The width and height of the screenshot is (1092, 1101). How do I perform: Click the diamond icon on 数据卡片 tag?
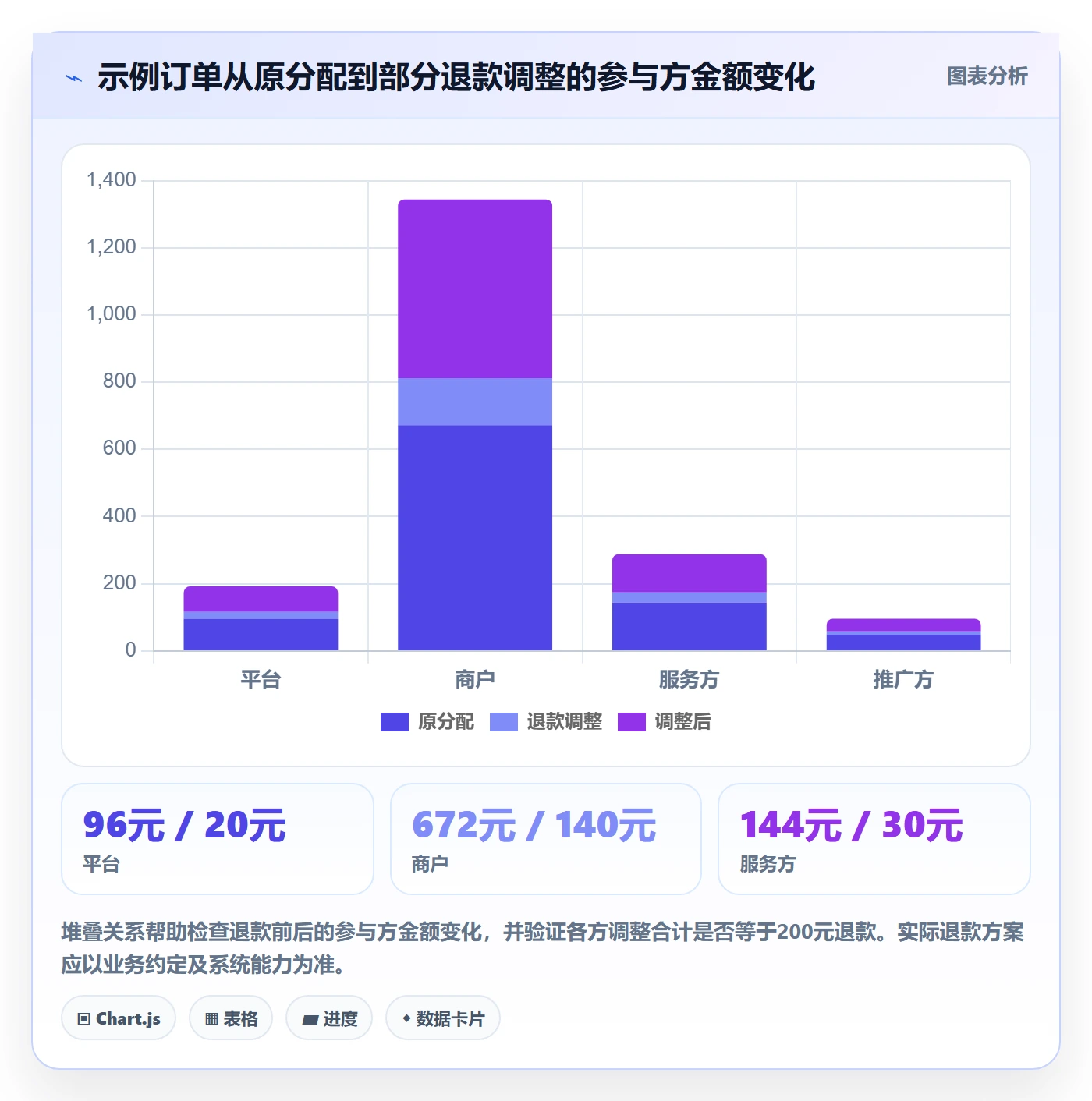(406, 1018)
